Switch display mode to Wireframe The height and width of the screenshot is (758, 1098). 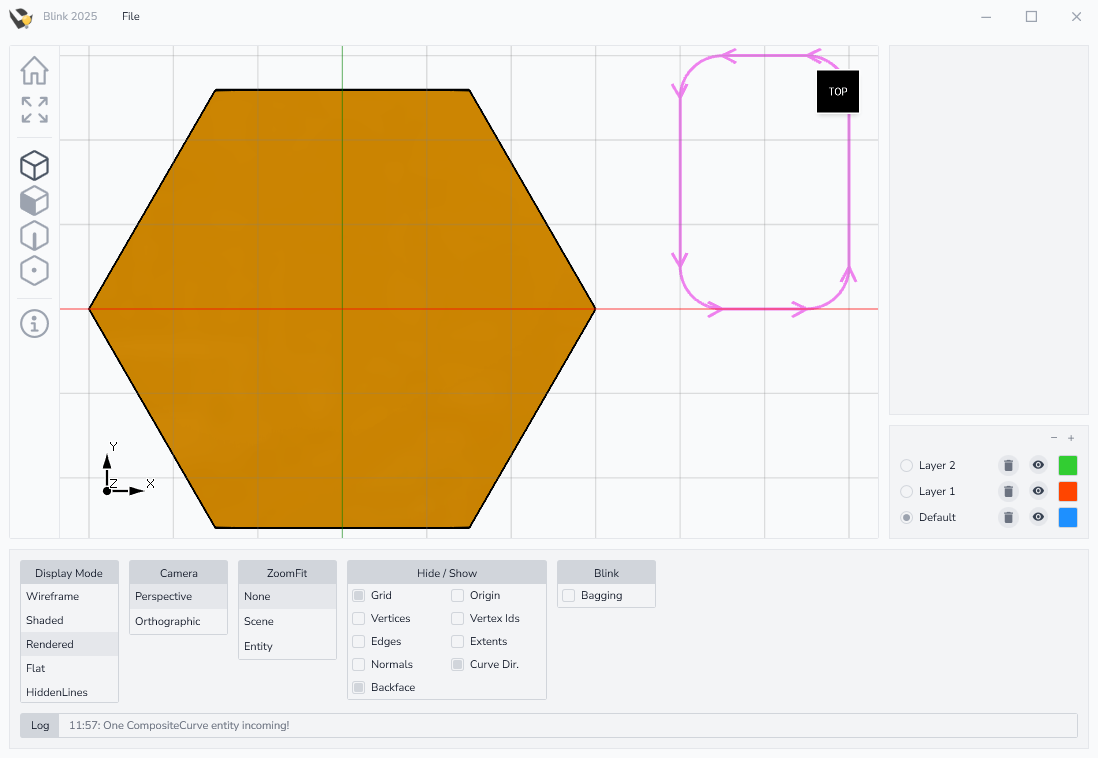coord(53,596)
